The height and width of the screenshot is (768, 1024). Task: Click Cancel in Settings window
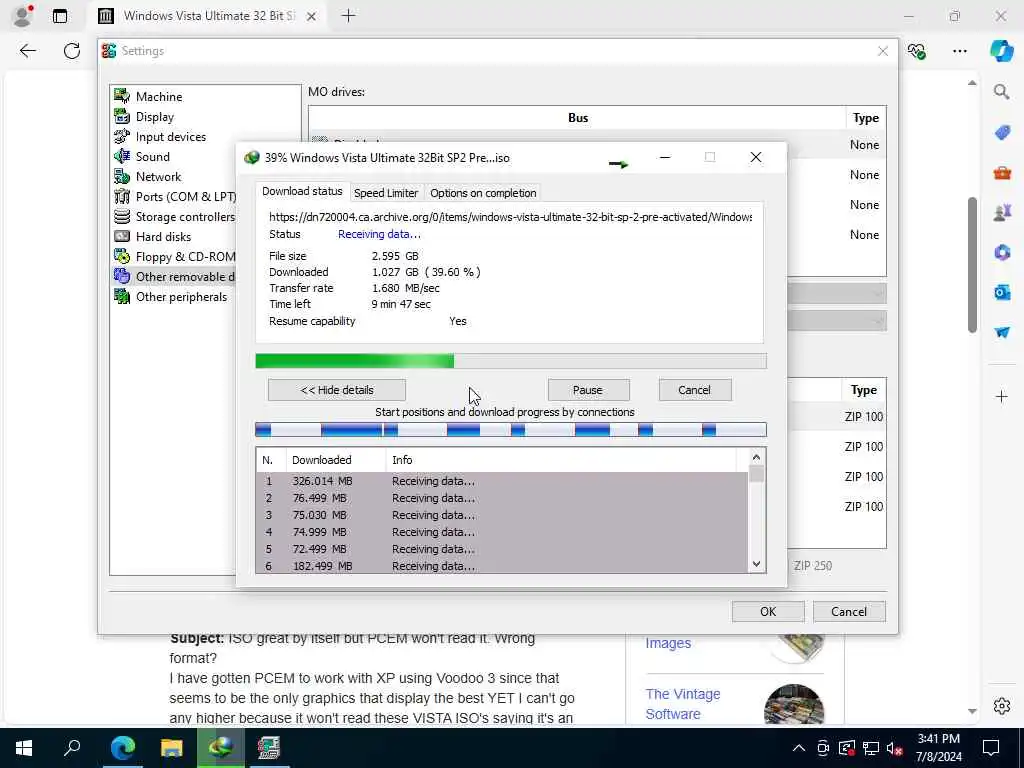point(849,611)
